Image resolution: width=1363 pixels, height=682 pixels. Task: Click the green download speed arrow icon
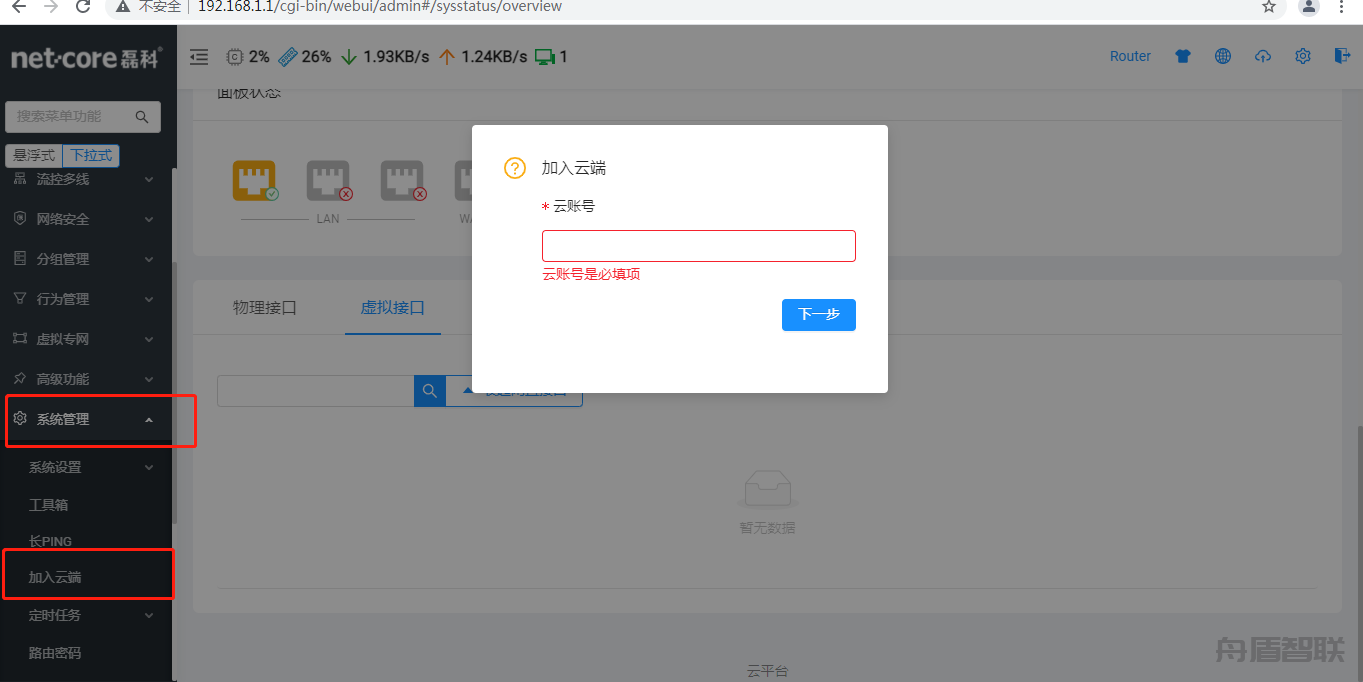coord(347,57)
